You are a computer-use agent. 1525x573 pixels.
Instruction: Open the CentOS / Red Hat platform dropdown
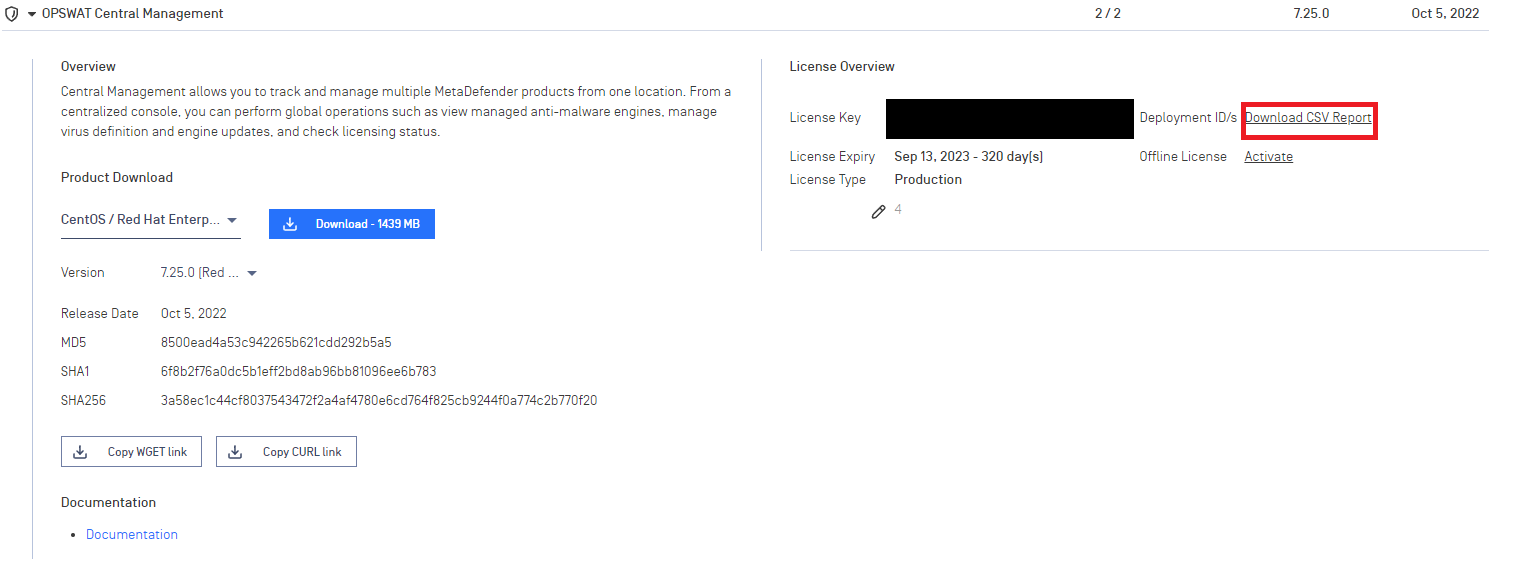pyautogui.click(x=150, y=220)
